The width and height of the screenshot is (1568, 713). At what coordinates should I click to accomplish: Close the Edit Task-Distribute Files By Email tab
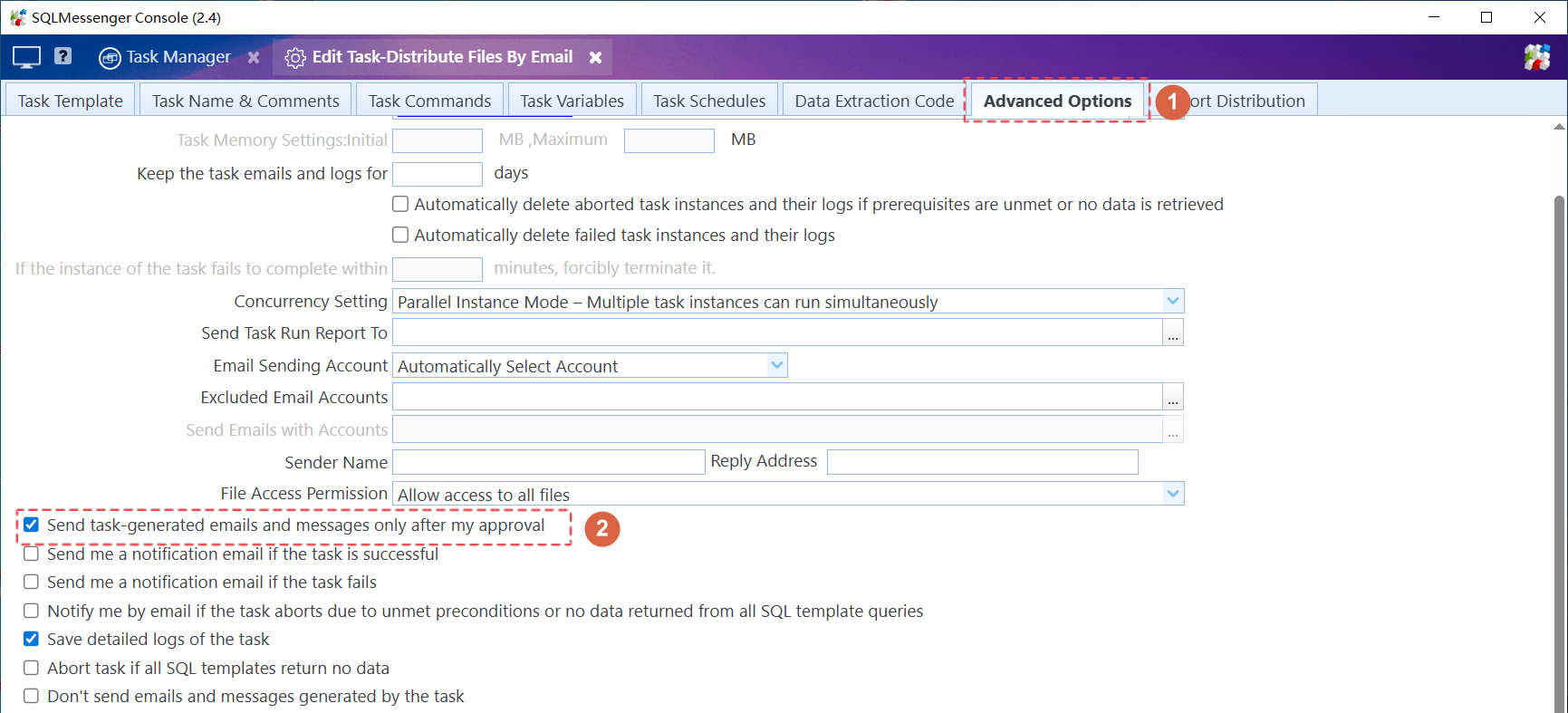595,57
